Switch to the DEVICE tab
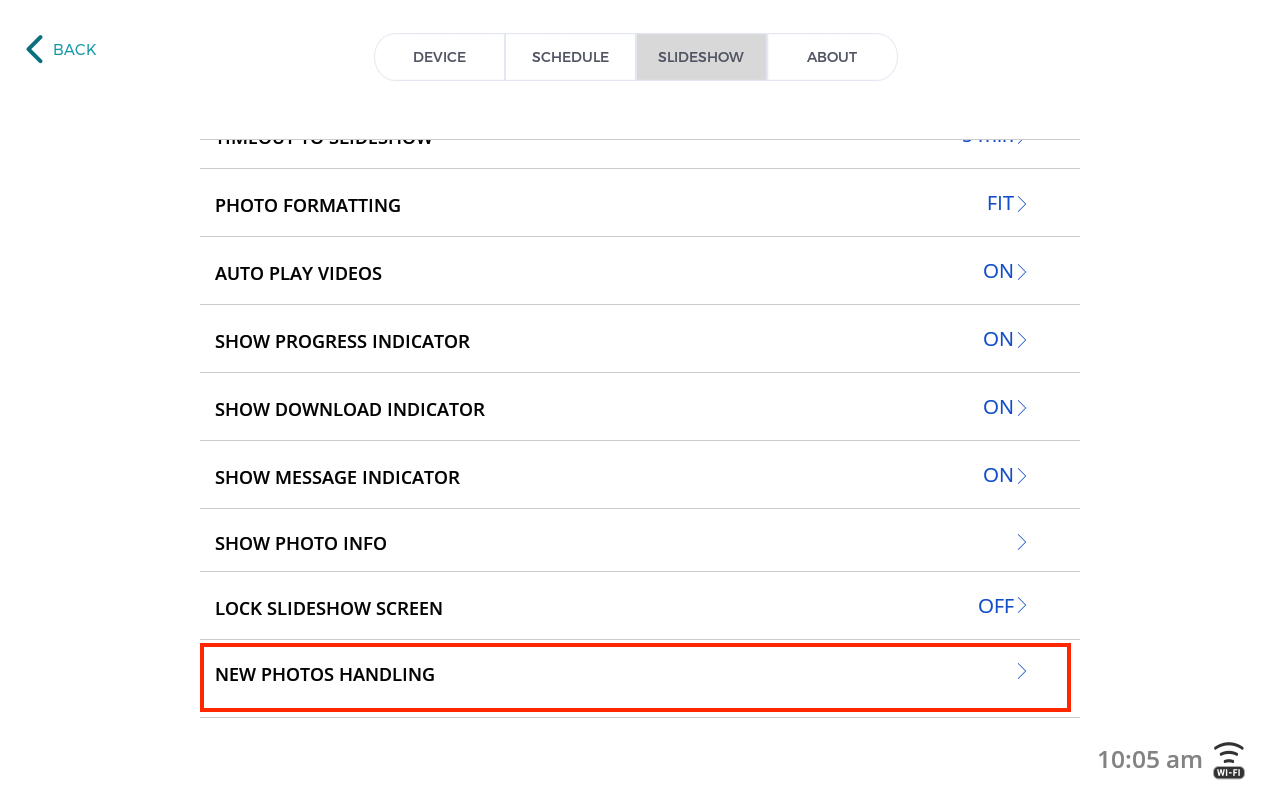This screenshot has height=800, width=1280. point(440,57)
